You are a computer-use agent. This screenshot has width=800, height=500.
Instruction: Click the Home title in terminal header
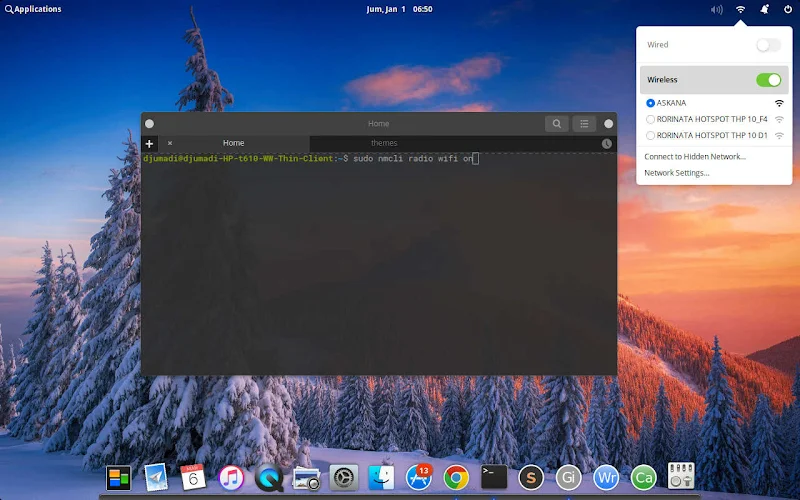379,123
